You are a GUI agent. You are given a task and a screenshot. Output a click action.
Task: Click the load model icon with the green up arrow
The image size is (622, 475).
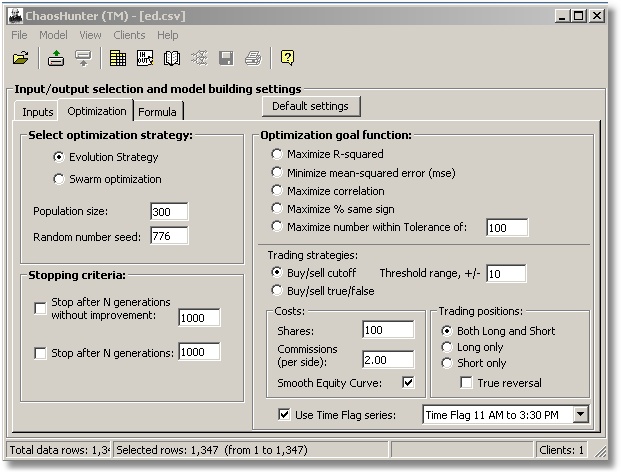point(56,58)
